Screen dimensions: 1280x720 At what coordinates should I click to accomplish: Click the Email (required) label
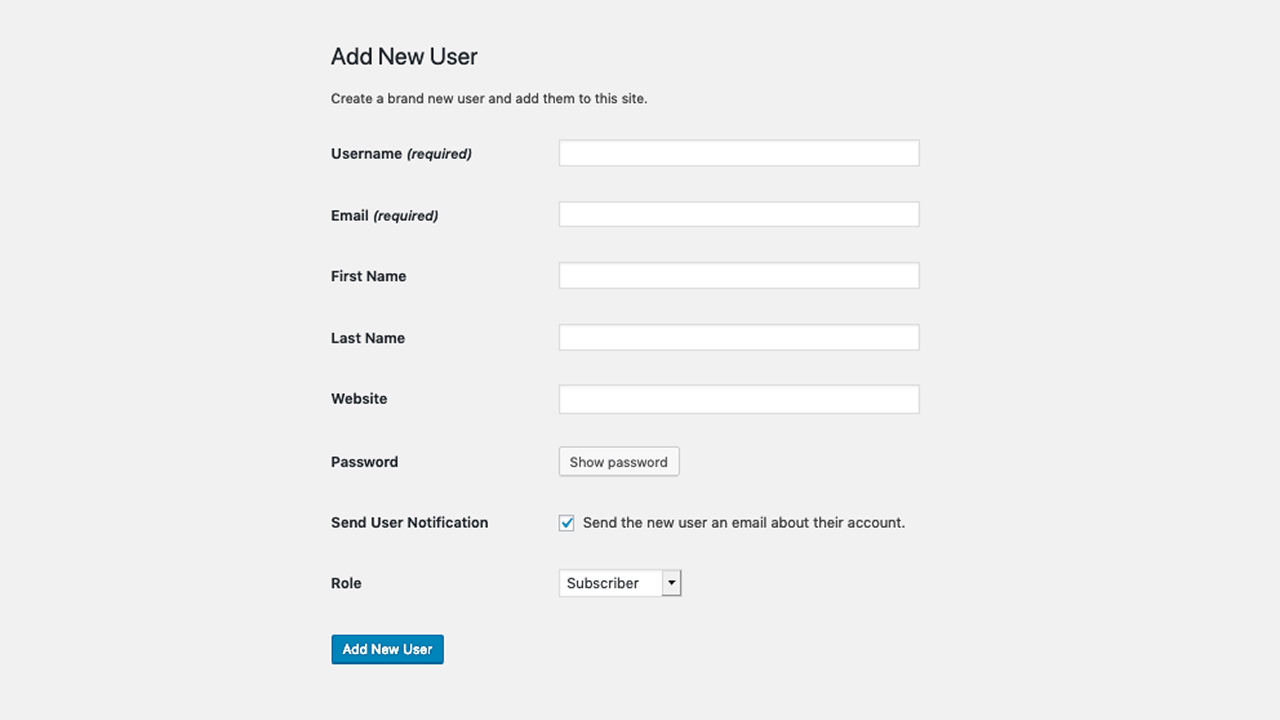click(384, 215)
